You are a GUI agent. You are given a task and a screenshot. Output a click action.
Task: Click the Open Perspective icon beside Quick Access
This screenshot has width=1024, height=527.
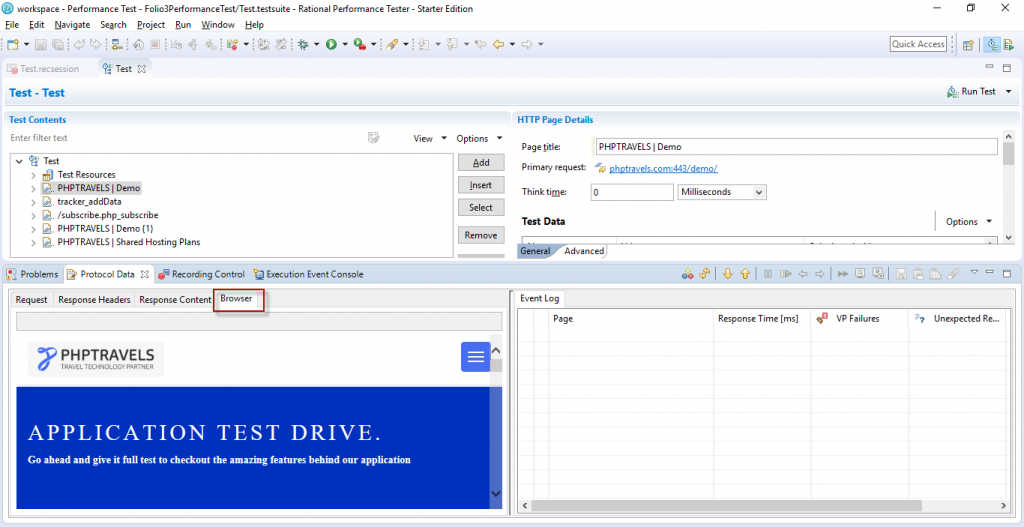pyautogui.click(x=968, y=44)
